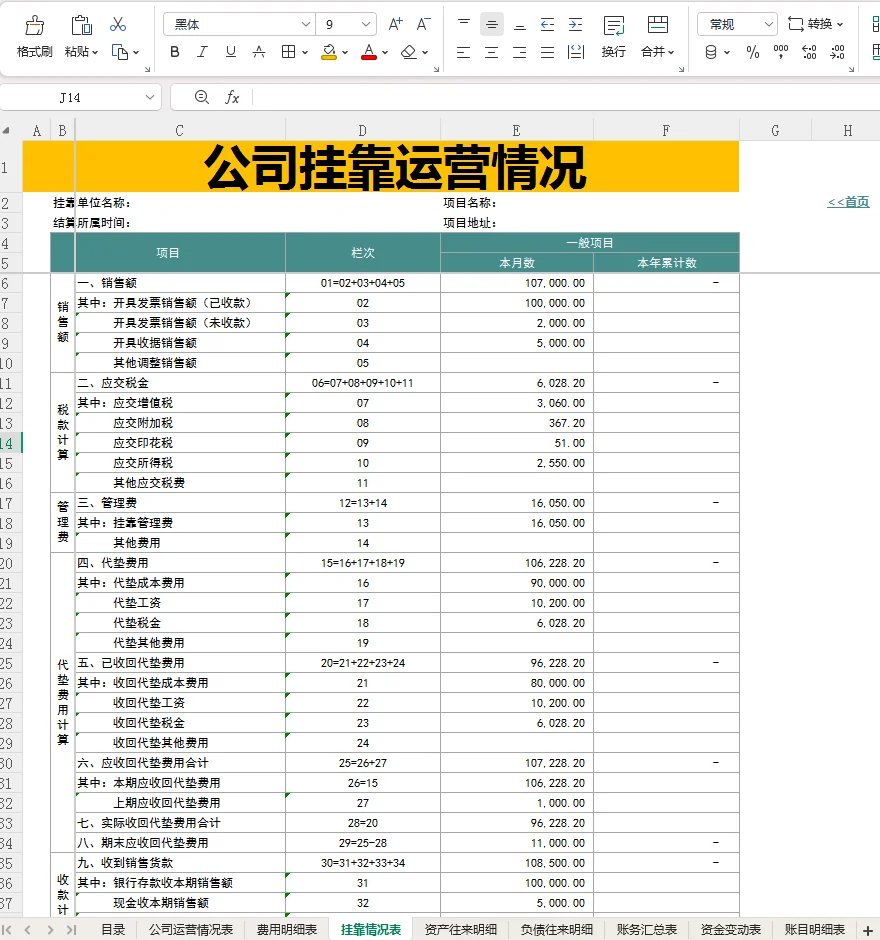Toggle vertical middle alignment

coord(492,25)
